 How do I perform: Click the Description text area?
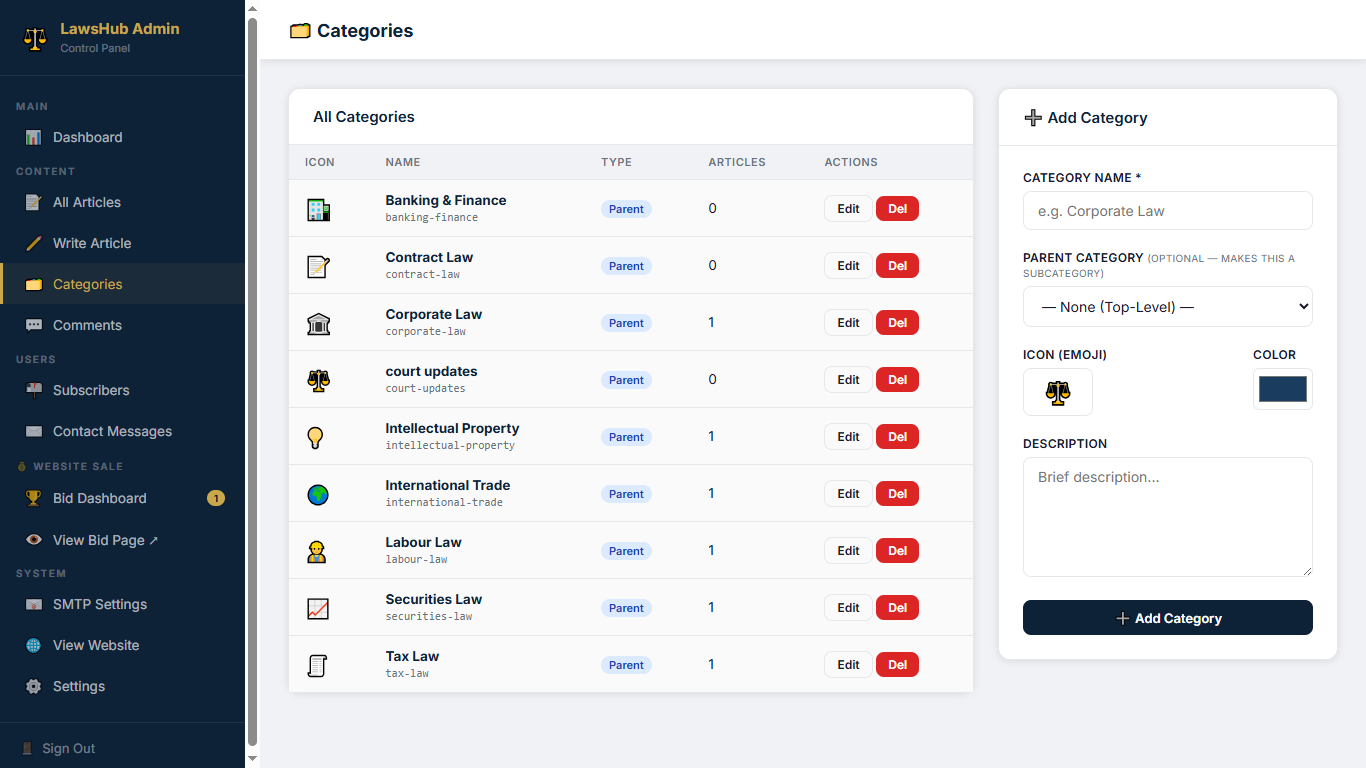pyautogui.click(x=1167, y=516)
